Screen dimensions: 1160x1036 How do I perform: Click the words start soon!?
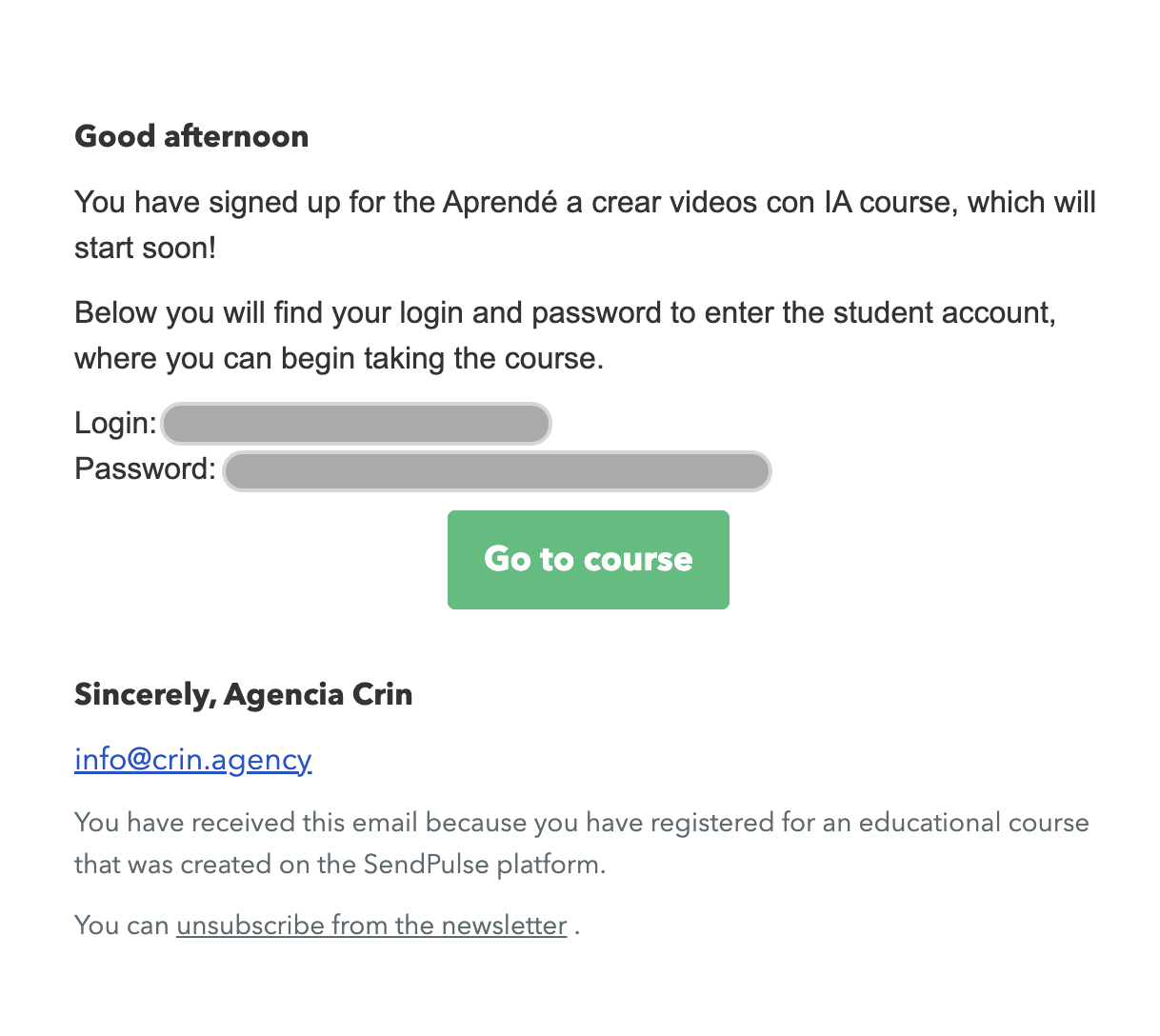pyautogui.click(x=146, y=248)
